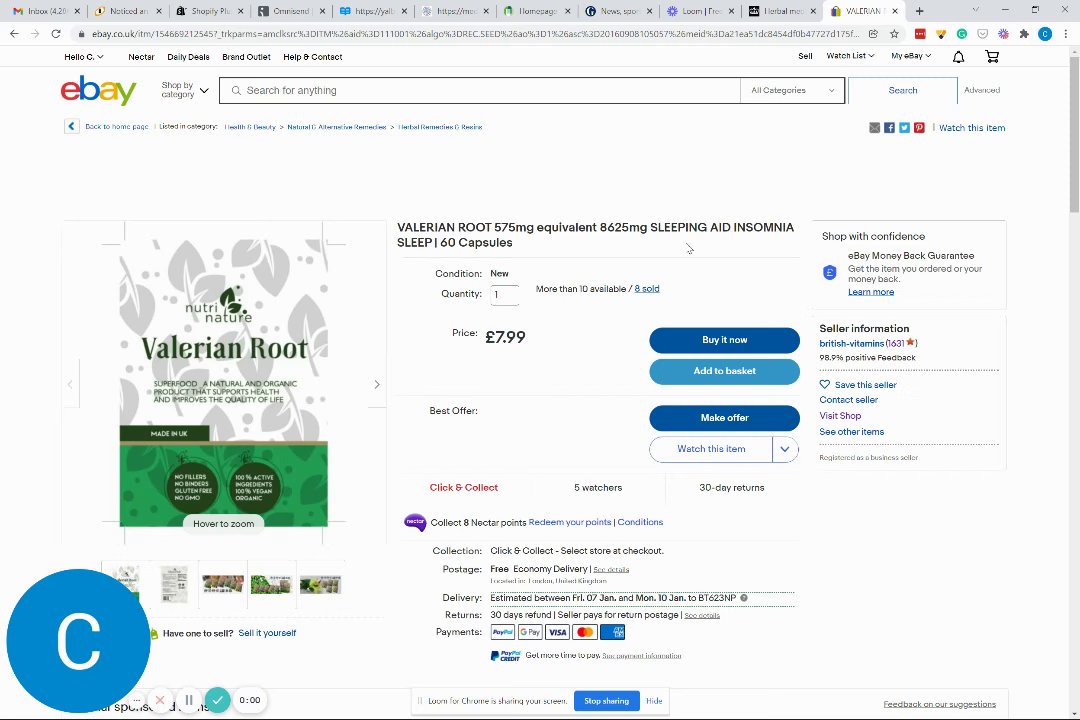
Task: Click Herbal Remedies & Resins breadcrumb
Action: 440,127
